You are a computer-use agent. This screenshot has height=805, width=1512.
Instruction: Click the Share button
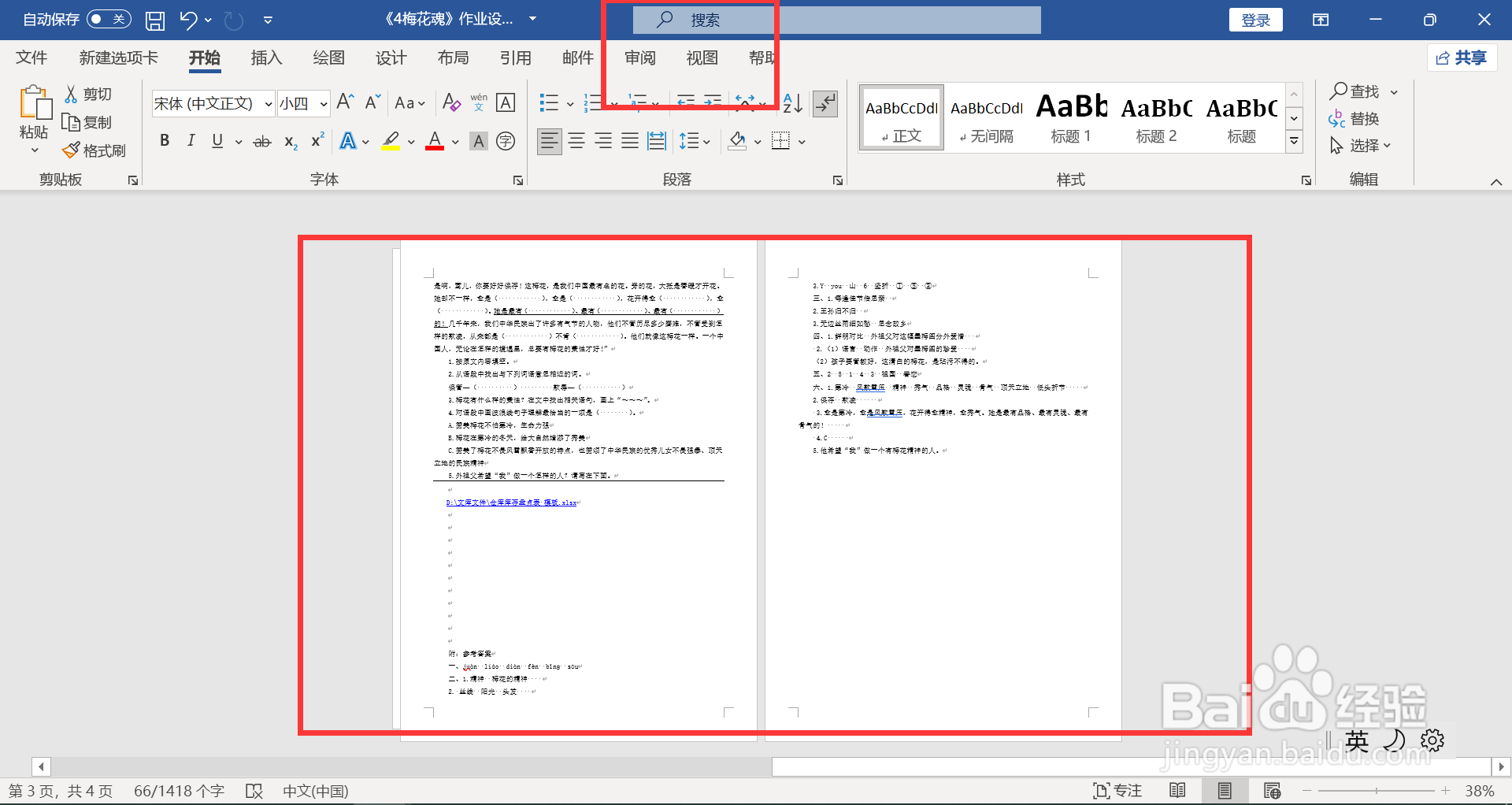(x=1462, y=57)
